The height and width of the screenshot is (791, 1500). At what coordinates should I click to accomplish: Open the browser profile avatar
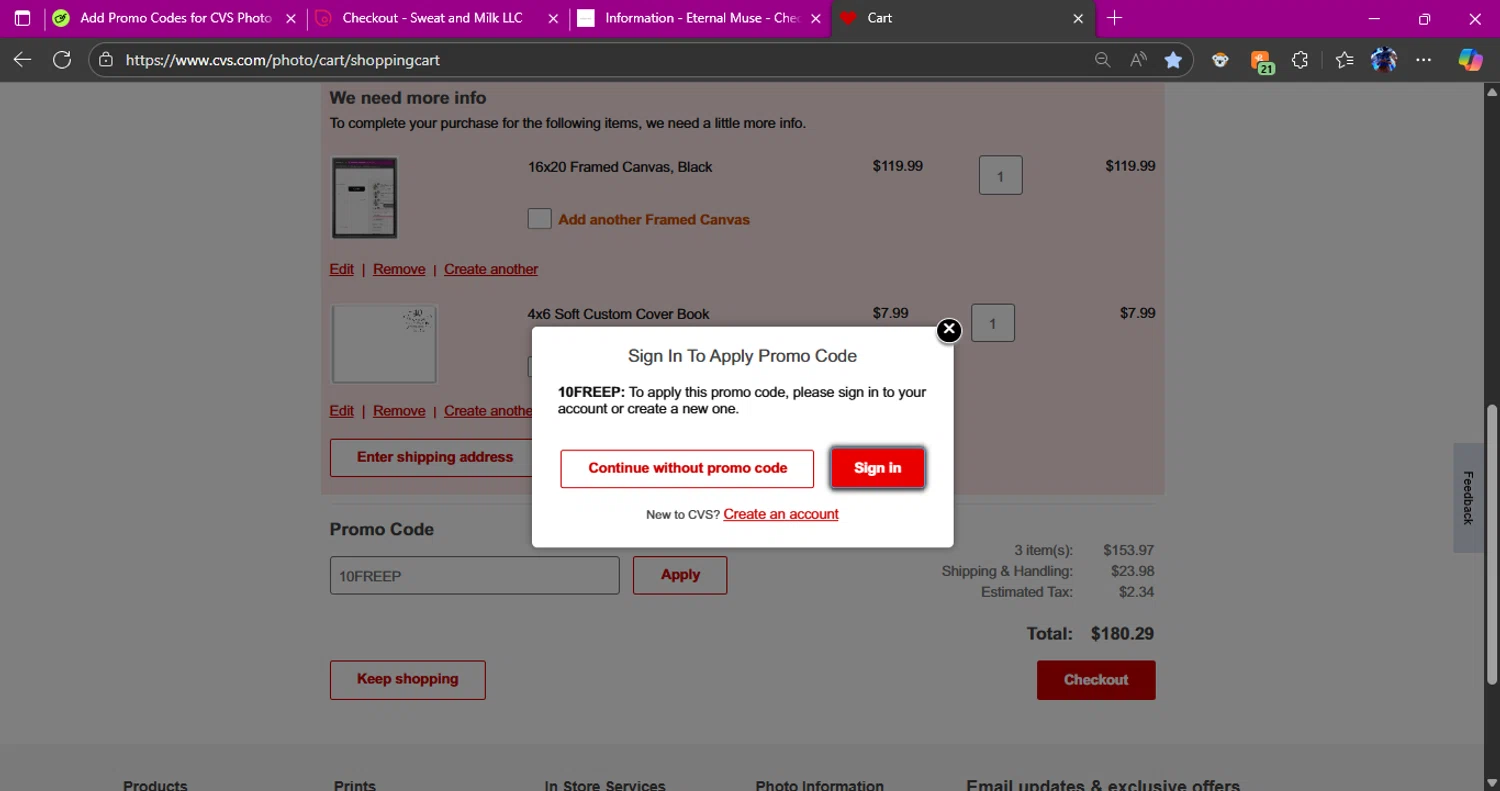coord(1384,60)
